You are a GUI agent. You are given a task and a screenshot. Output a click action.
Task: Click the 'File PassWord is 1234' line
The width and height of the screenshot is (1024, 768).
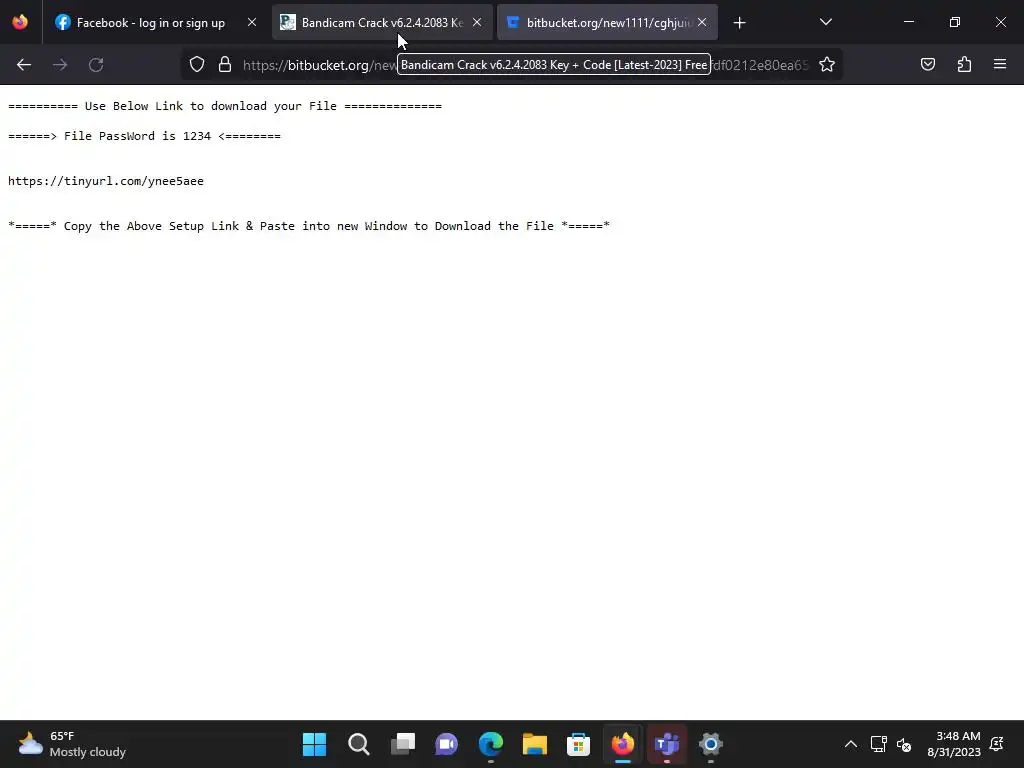point(144,136)
